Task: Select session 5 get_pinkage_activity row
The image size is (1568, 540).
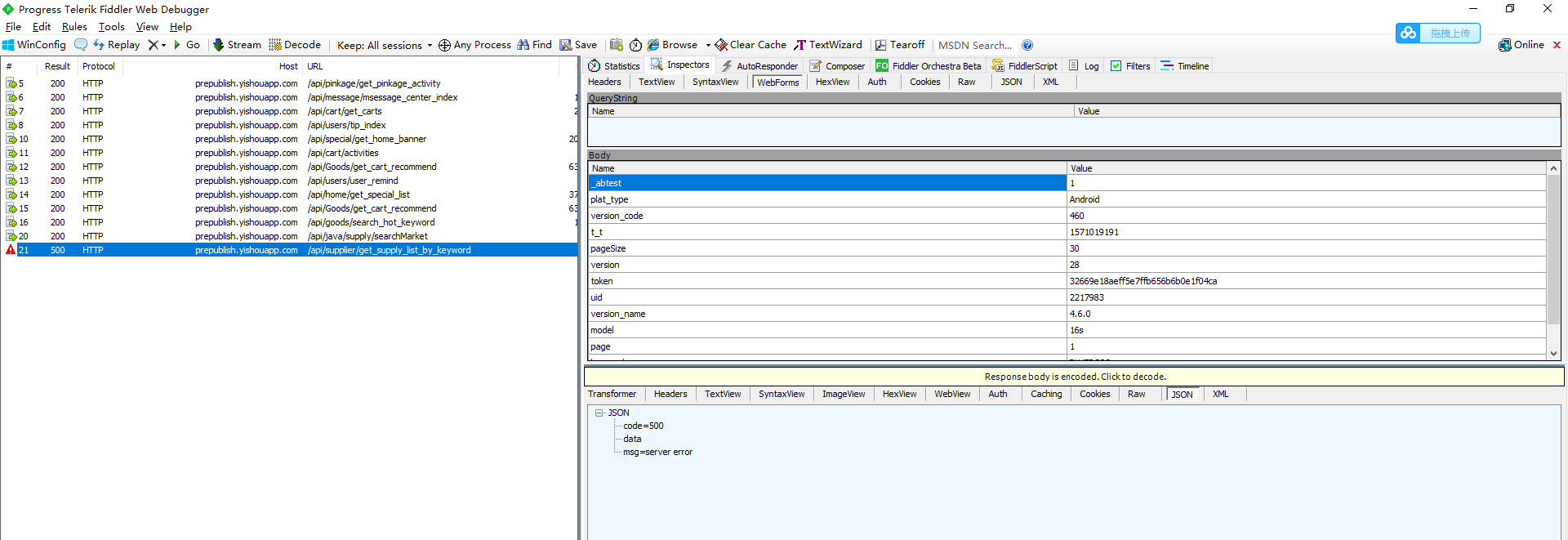Action: [x=289, y=83]
